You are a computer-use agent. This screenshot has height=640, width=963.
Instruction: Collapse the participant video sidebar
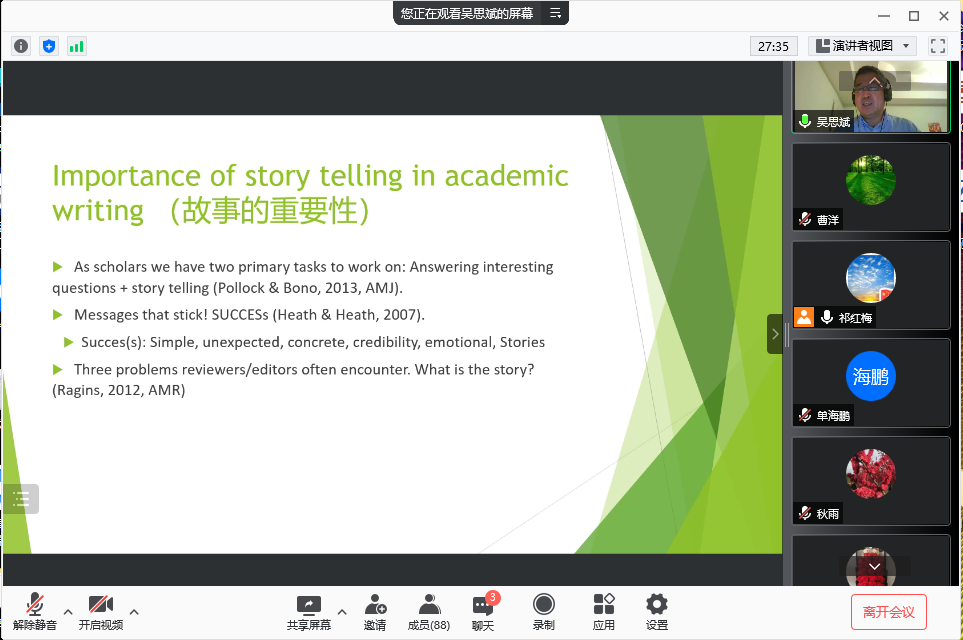tap(774, 334)
